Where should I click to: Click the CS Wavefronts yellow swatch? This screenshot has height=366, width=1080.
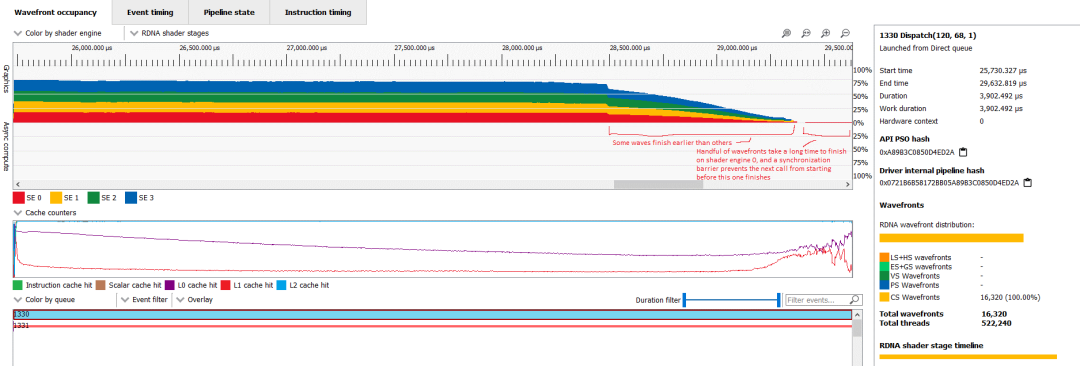pos(884,297)
